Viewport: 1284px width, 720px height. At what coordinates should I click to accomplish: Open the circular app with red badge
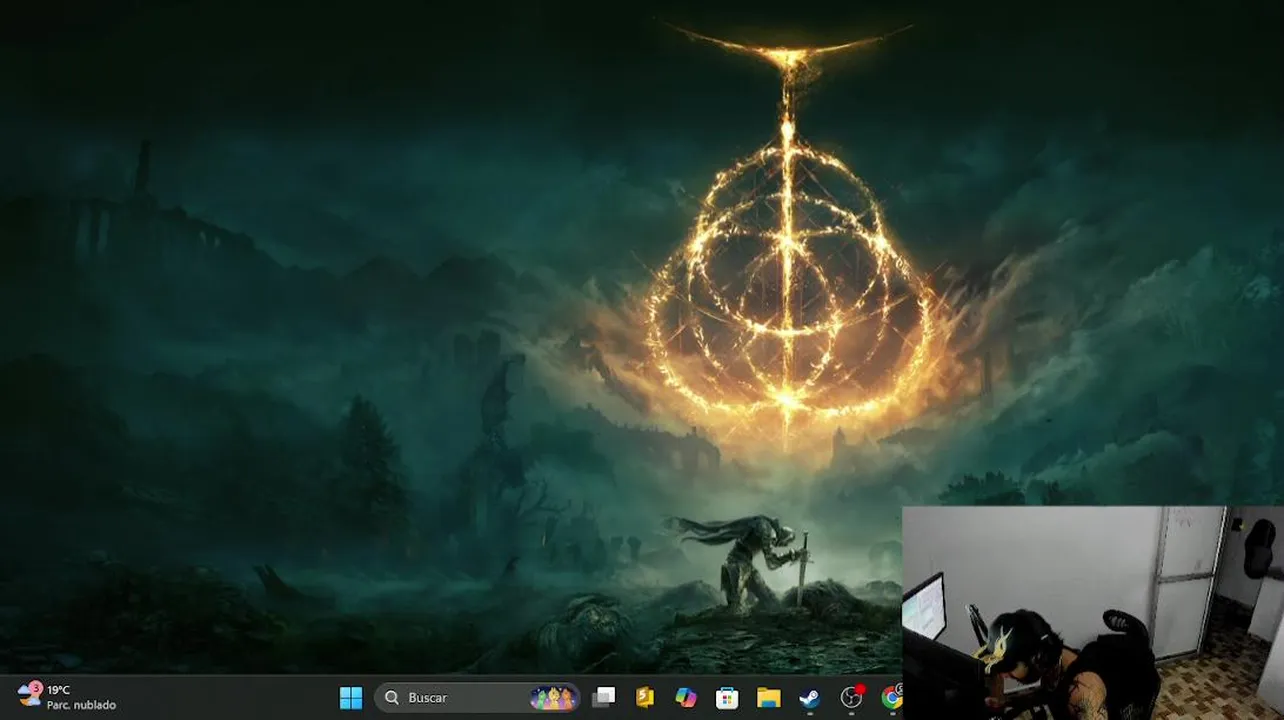click(852, 697)
